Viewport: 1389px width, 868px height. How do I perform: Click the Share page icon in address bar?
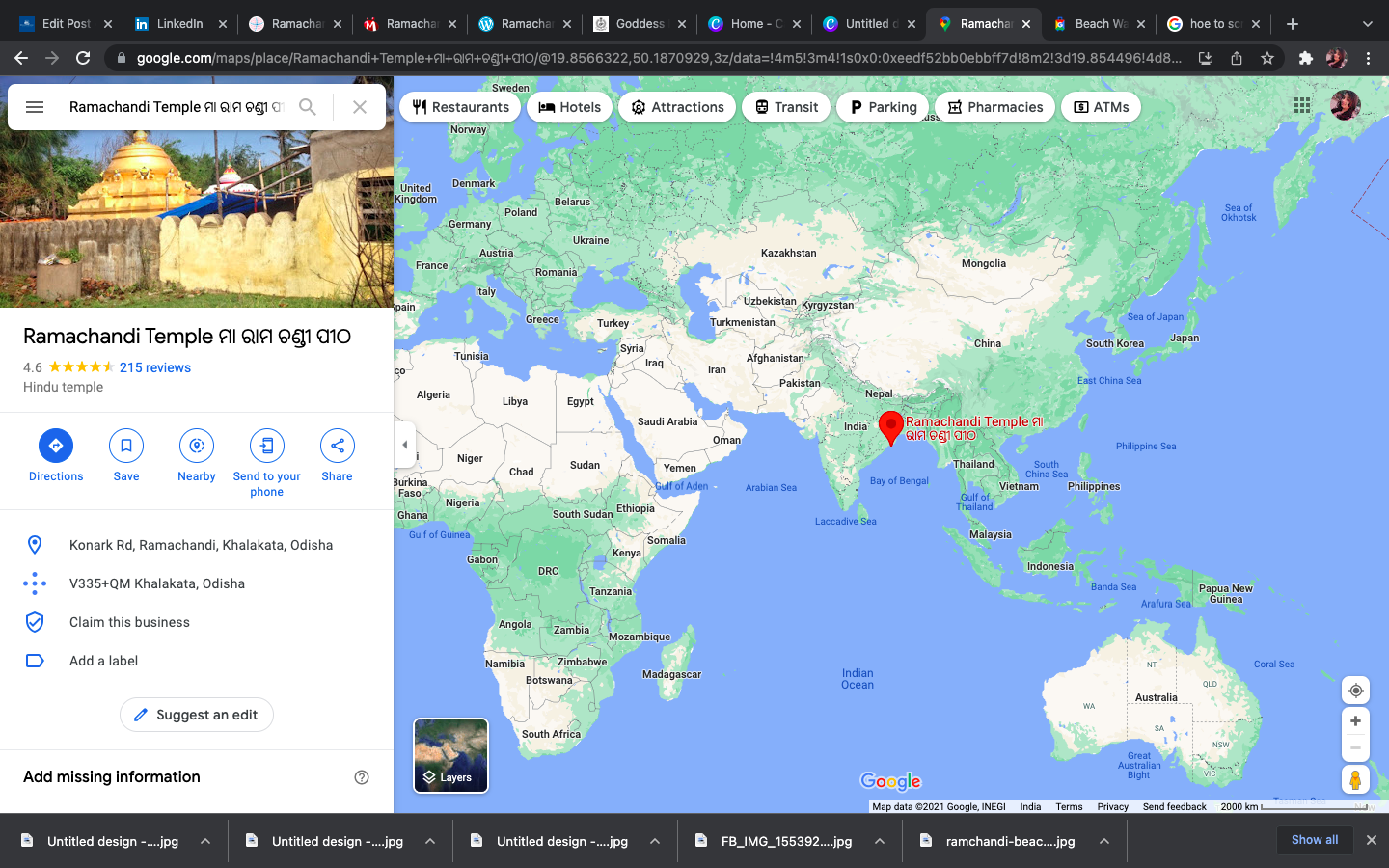point(1237,58)
